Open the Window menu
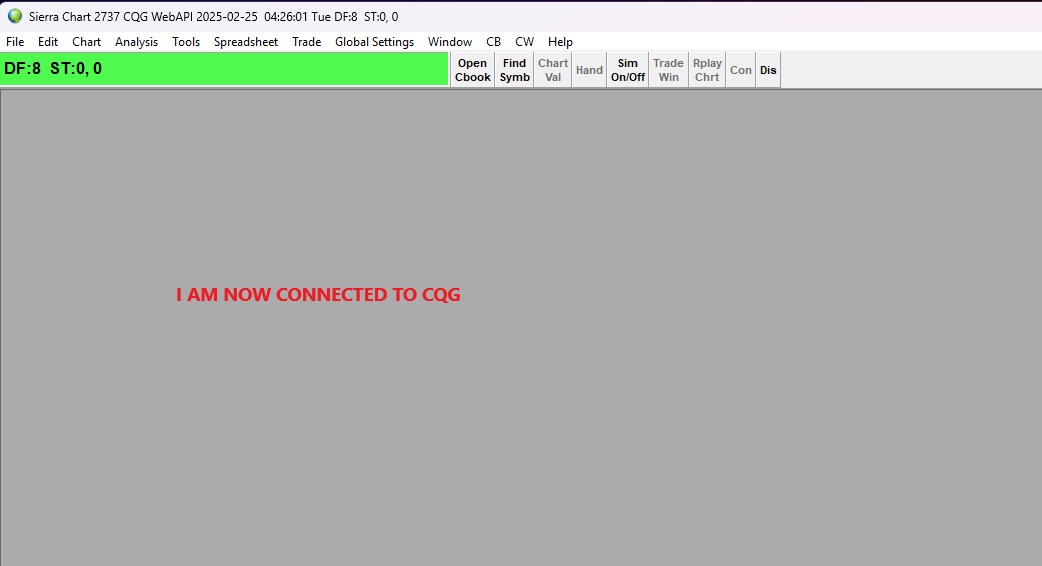This screenshot has height=566, width=1042. tap(450, 42)
